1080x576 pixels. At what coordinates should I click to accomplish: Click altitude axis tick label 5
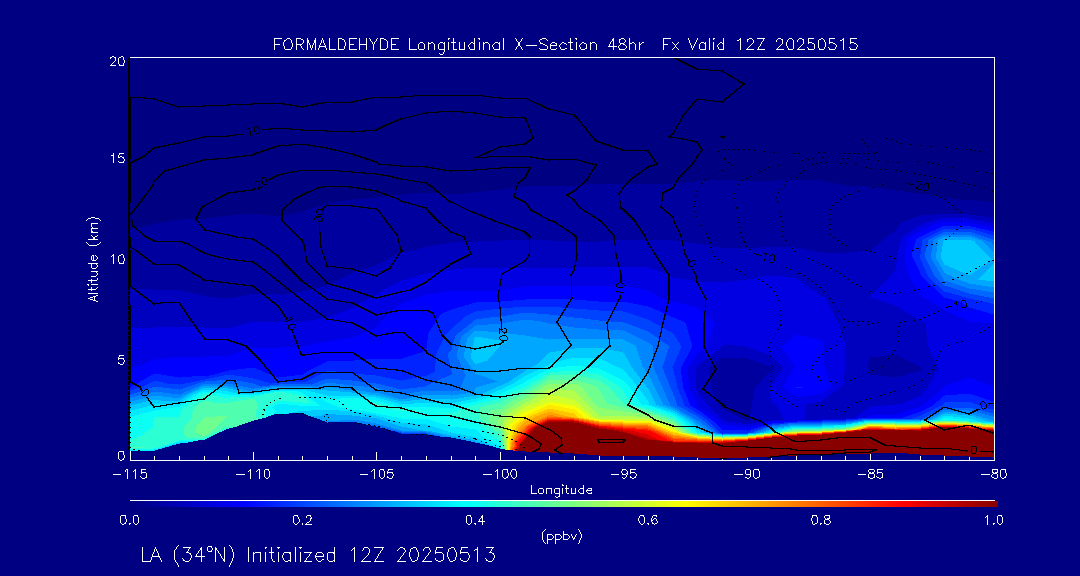pyautogui.click(x=120, y=360)
